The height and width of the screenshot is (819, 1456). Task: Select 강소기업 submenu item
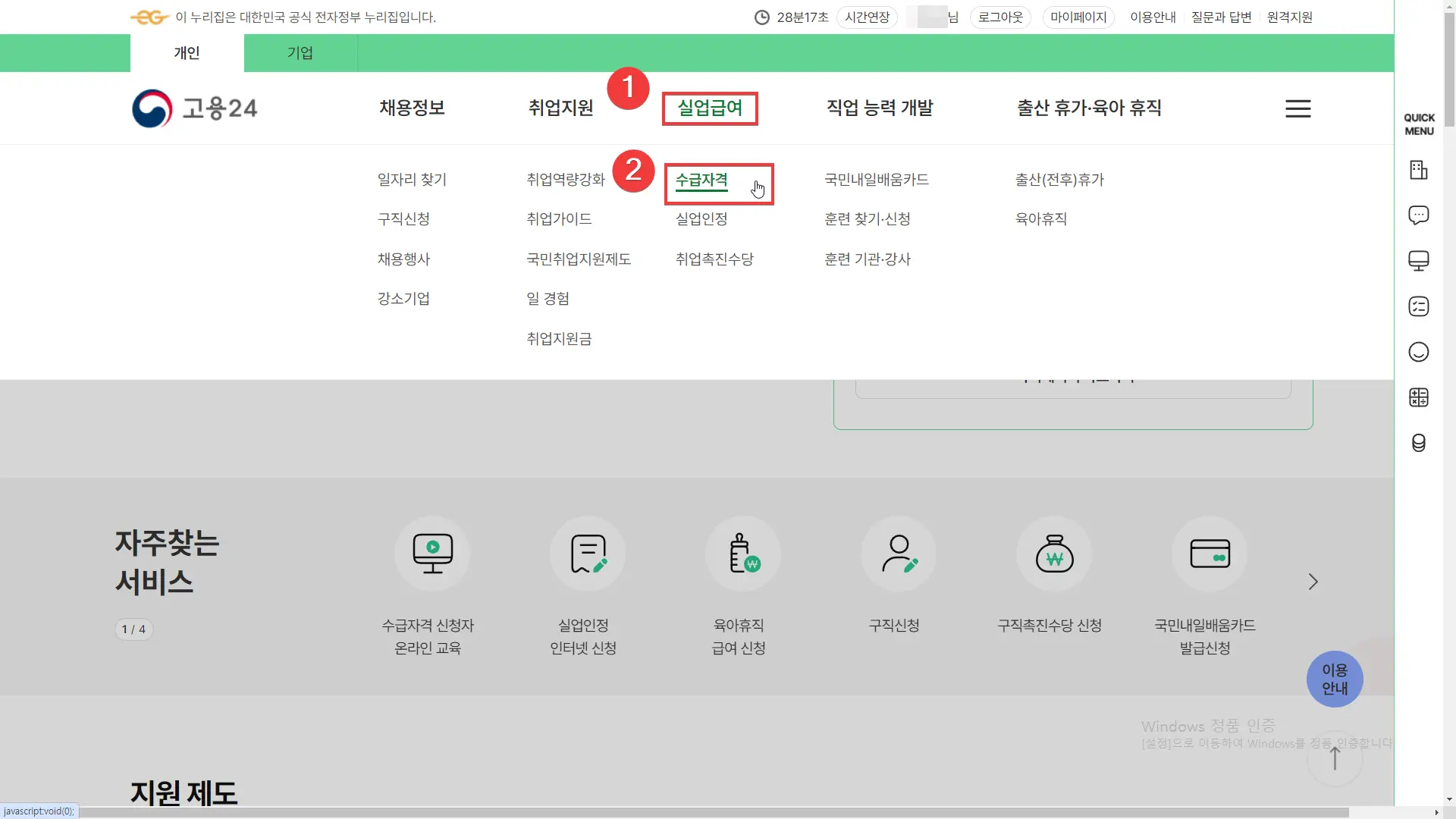pyautogui.click(x=403, y=299)
